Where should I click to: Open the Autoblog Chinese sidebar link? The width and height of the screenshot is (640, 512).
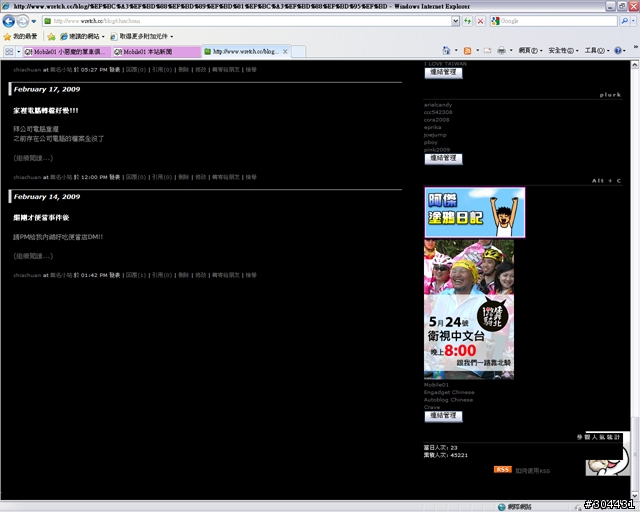[448, 400]
